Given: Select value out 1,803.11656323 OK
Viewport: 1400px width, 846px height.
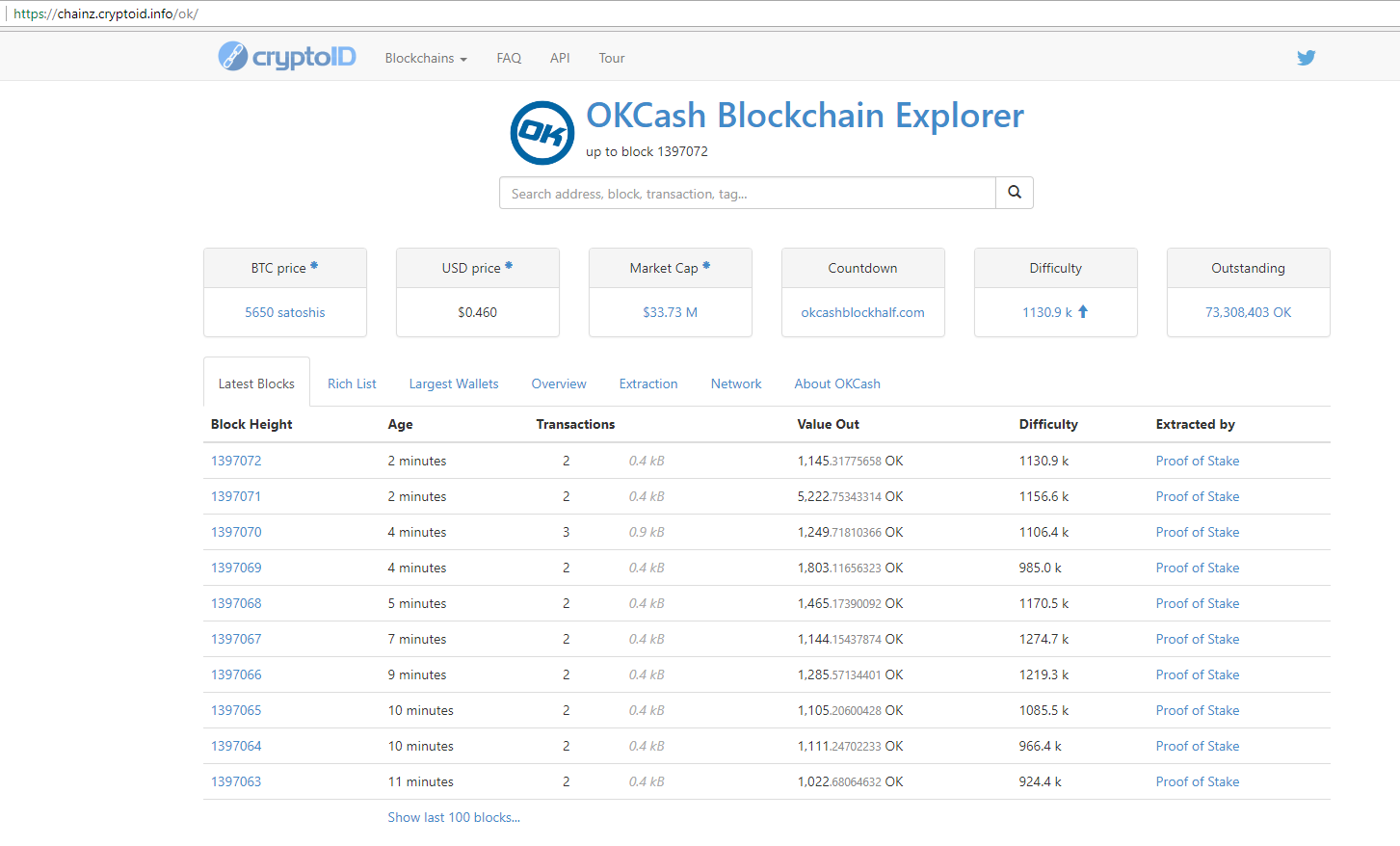Looking at the screenshot, I should pyautogui.click(x=851, y=568).
